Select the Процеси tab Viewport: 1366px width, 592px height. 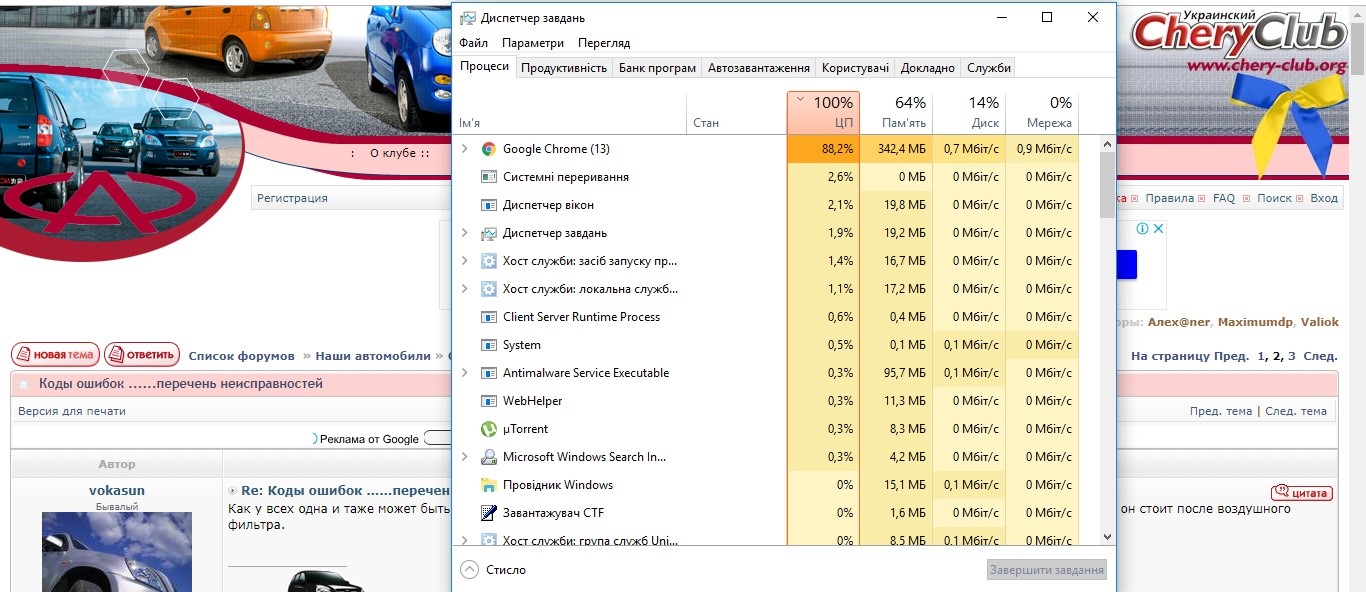(x=485, y=66)
